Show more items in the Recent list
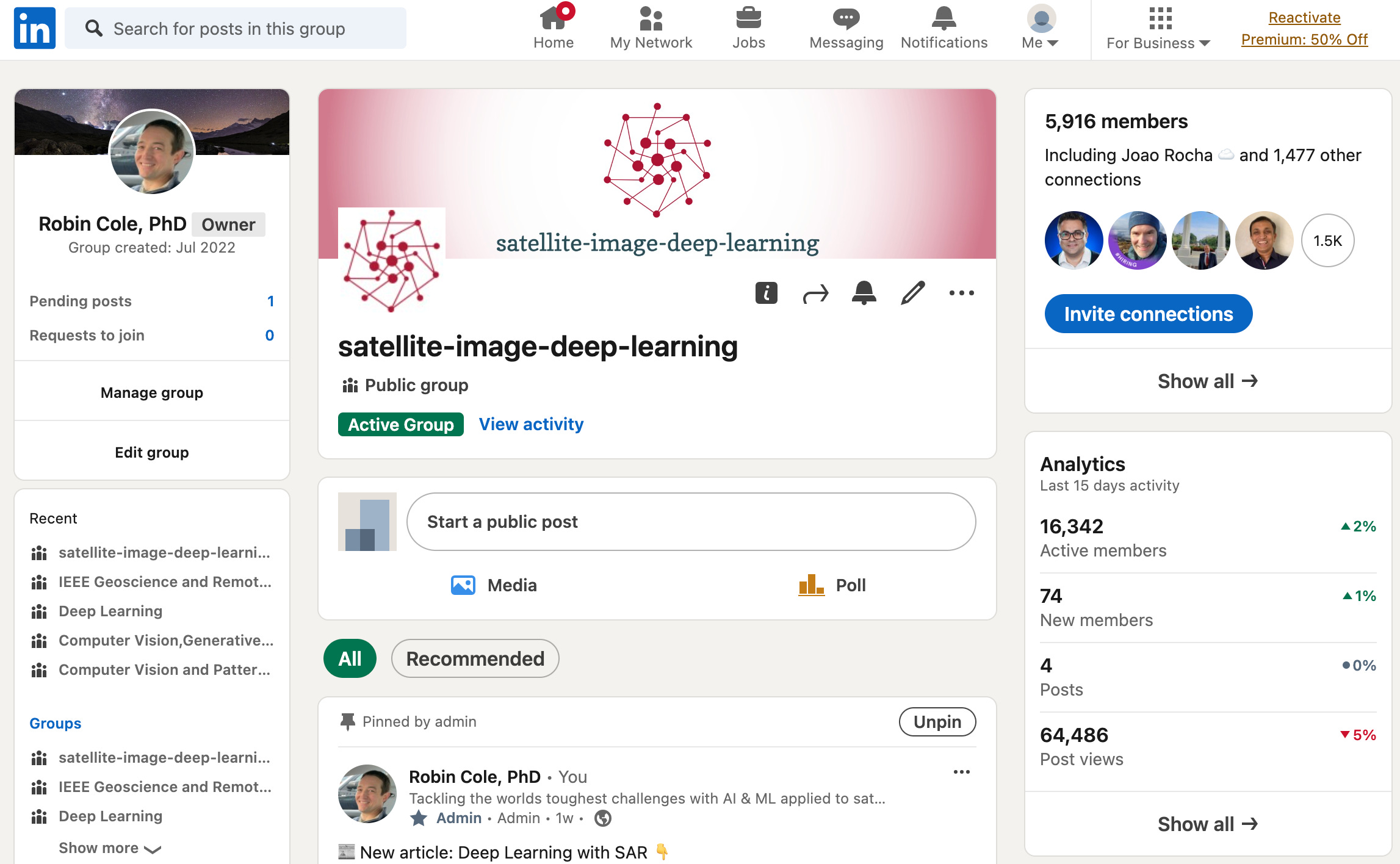Image resolution: width=1400 pixels, height=864 pixels. (x=109, y=848)
